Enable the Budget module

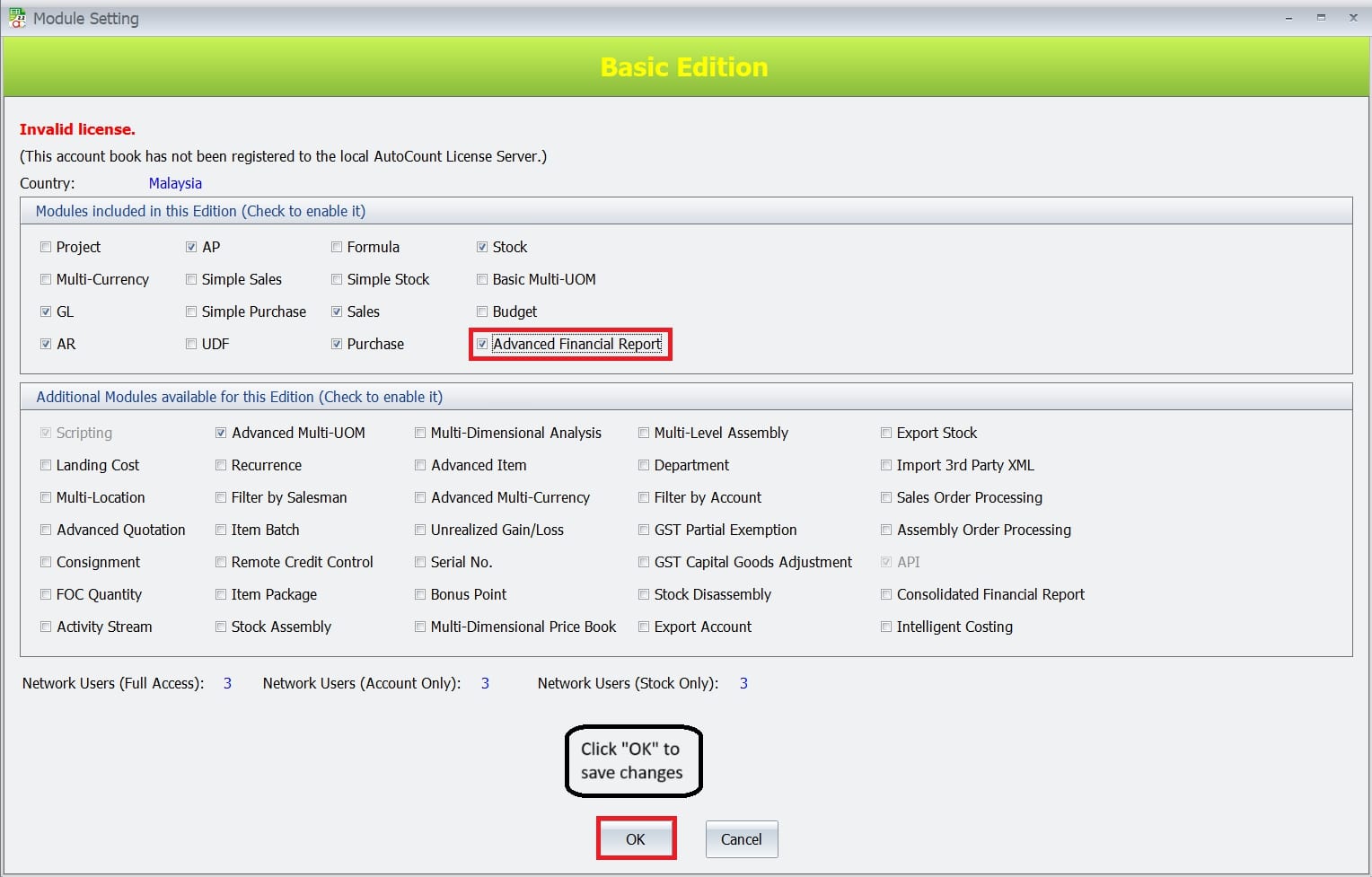(482, 311)
